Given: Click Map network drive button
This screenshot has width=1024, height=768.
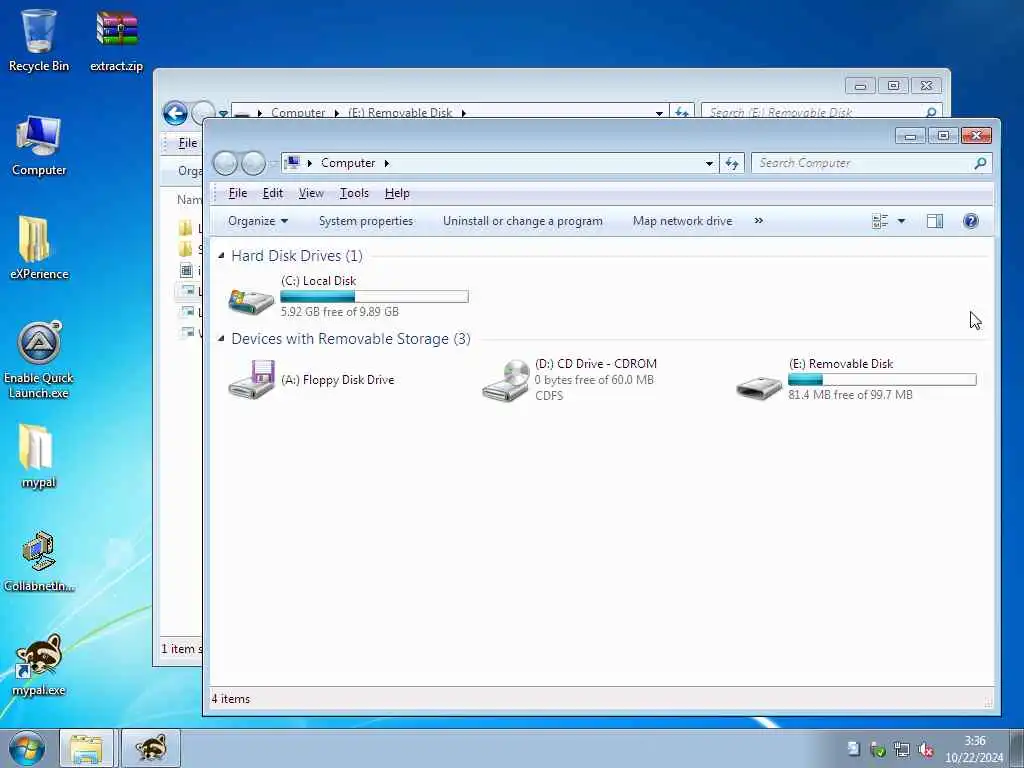Looking at the screenshot, I should point(682,221).
